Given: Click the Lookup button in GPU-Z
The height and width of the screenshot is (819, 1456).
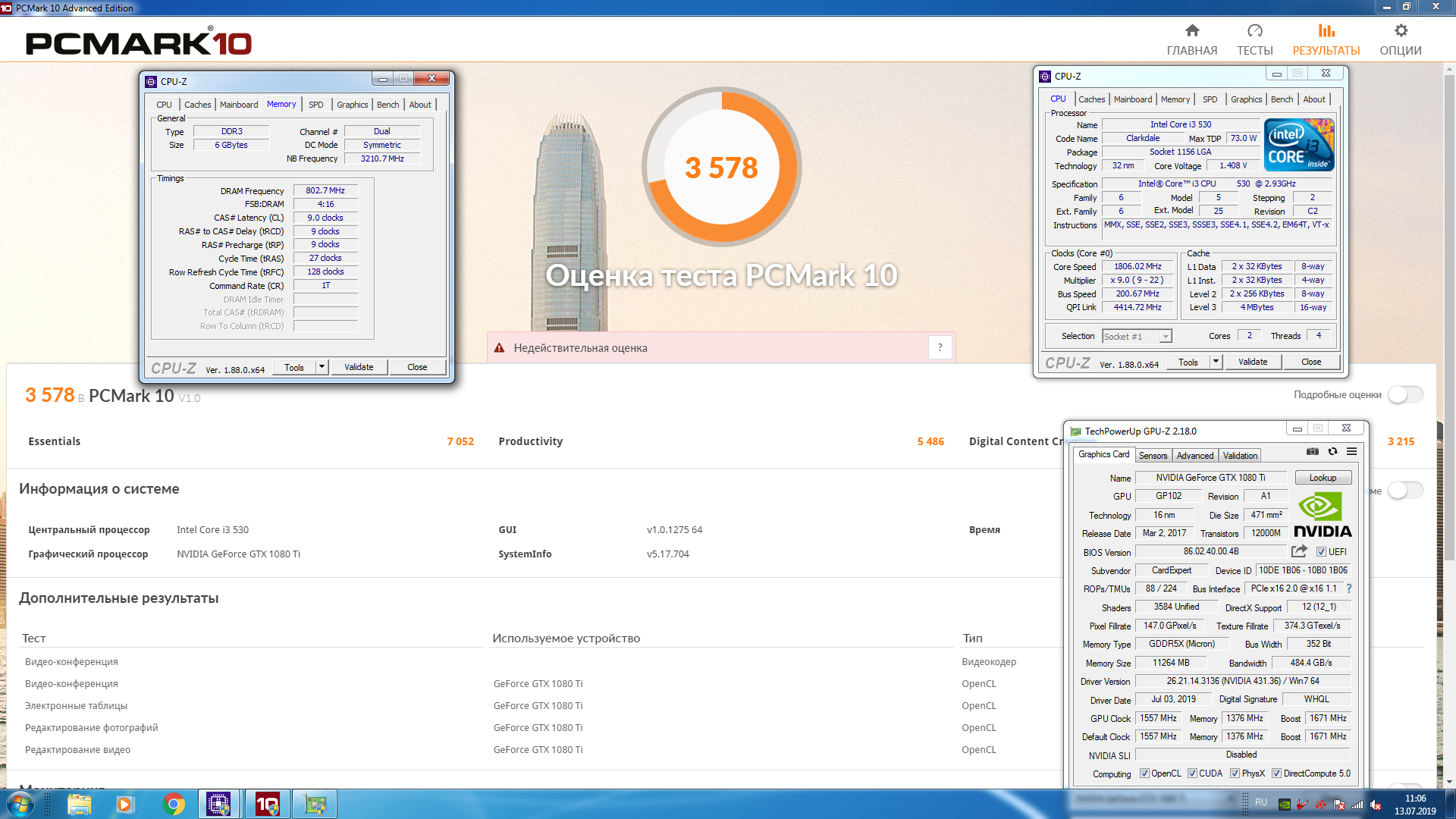Looking at the screenshot, I should [1323, 478].
